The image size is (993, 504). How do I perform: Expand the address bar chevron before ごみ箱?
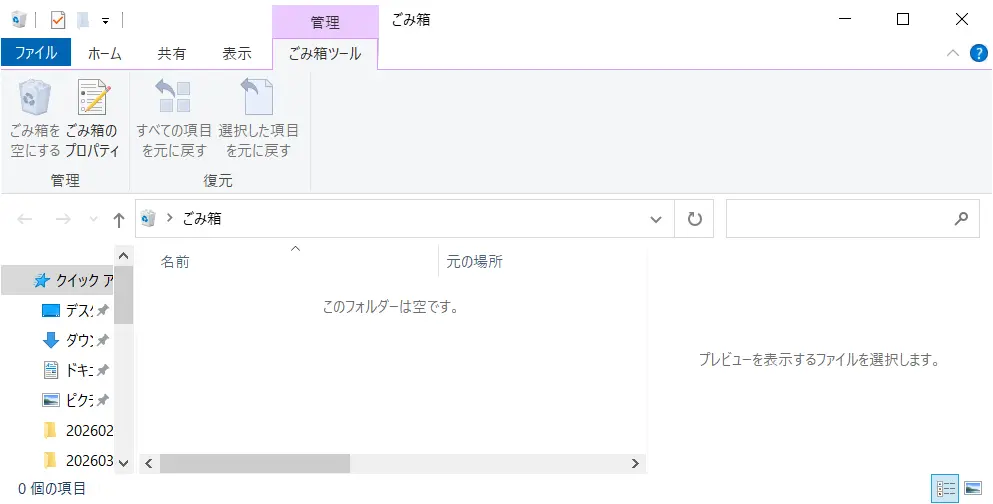click(170, 218)
